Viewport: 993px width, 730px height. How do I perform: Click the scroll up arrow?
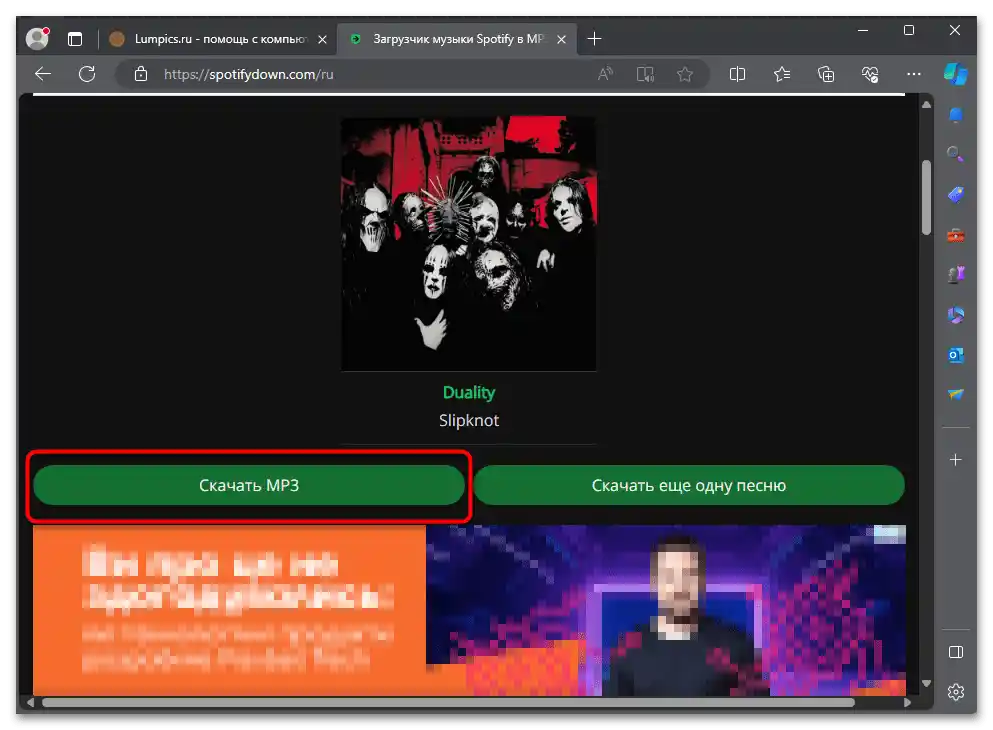(x=927, y=105)
